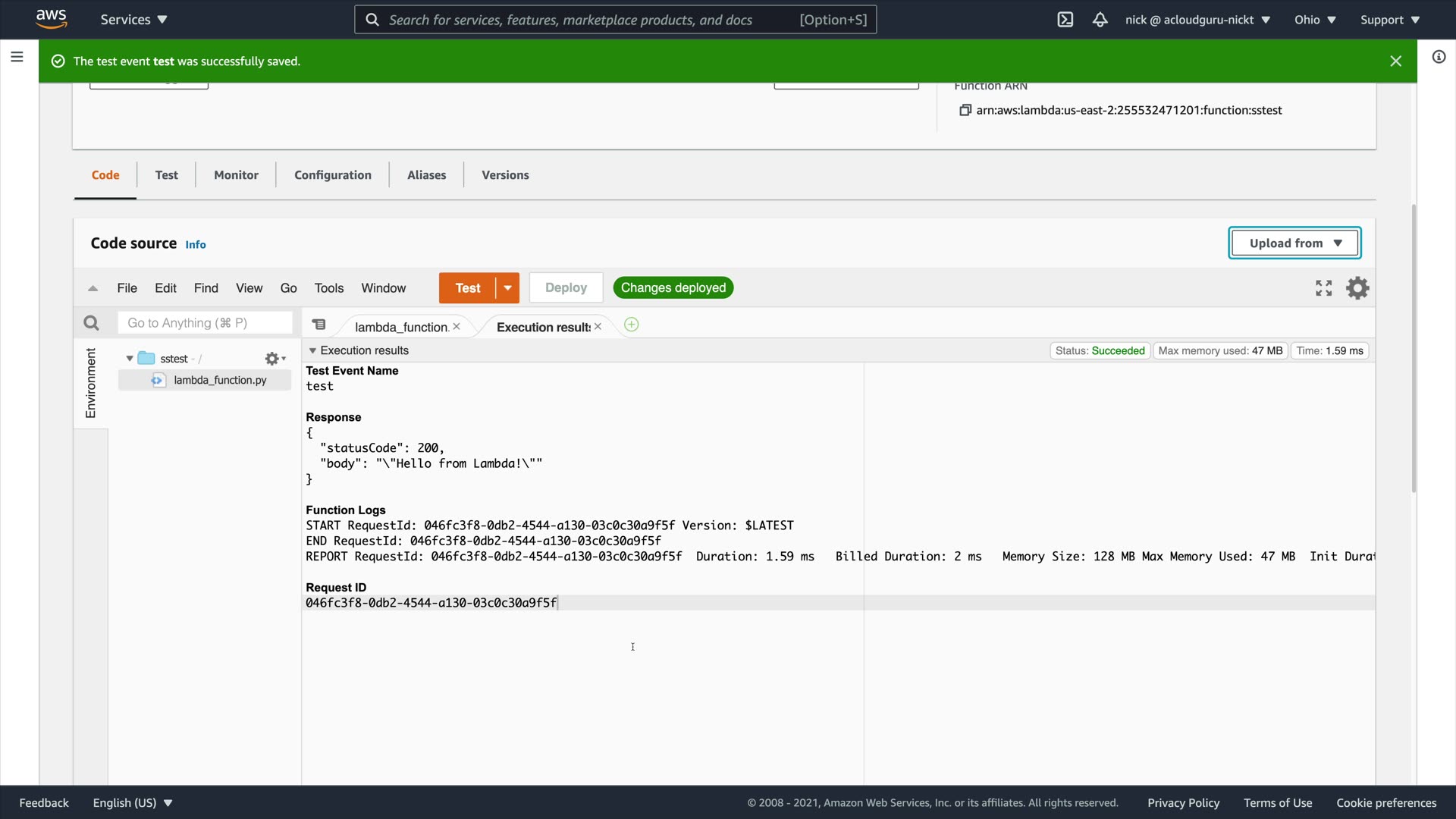Click the Go to Anything search field
The image size is (1456, 819).
click(x=205, y=323)
